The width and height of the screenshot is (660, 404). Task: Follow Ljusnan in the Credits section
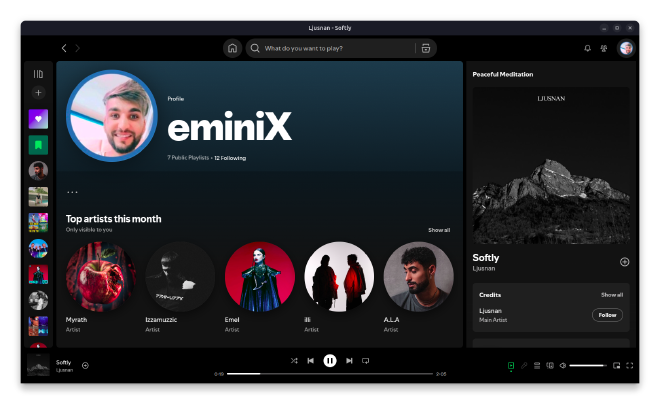[606, 315]
